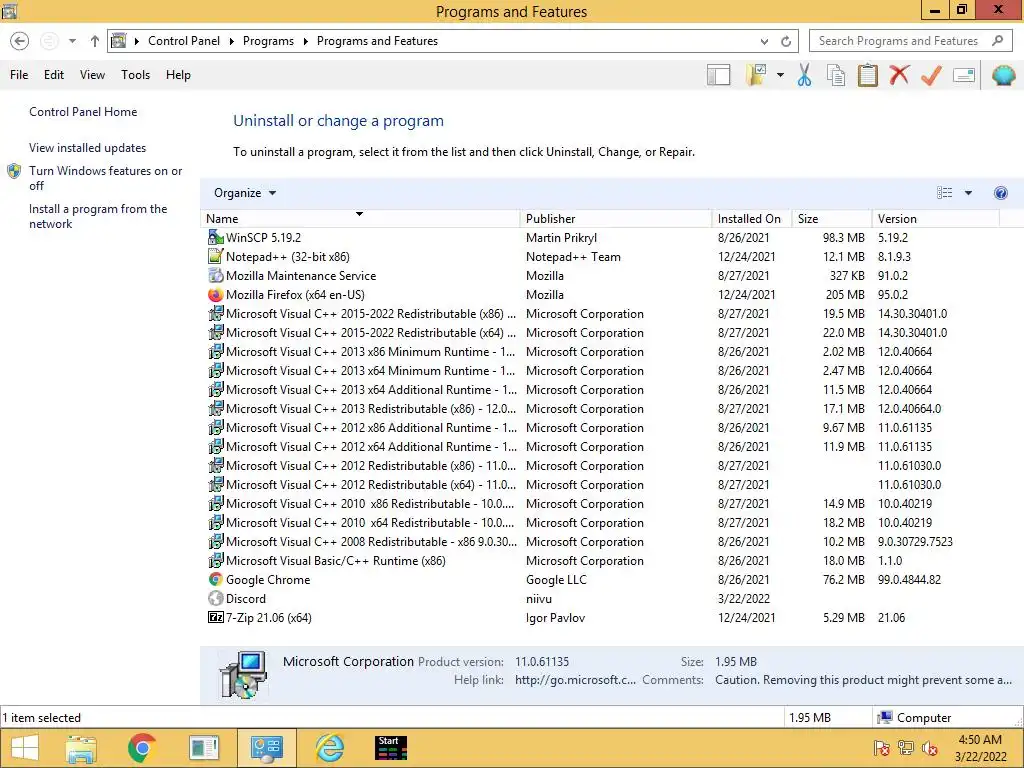
Task: Open the File menu
Action: (x=19, y=75)
